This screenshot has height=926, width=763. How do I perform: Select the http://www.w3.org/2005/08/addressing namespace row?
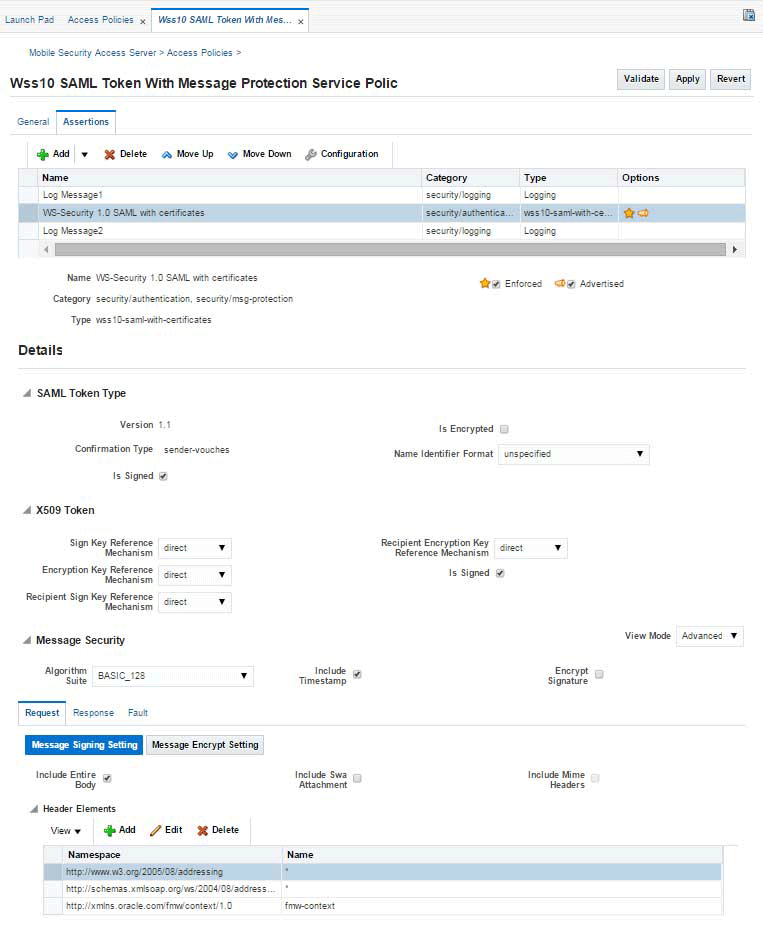pyautogui.click(x=383, y=872)
